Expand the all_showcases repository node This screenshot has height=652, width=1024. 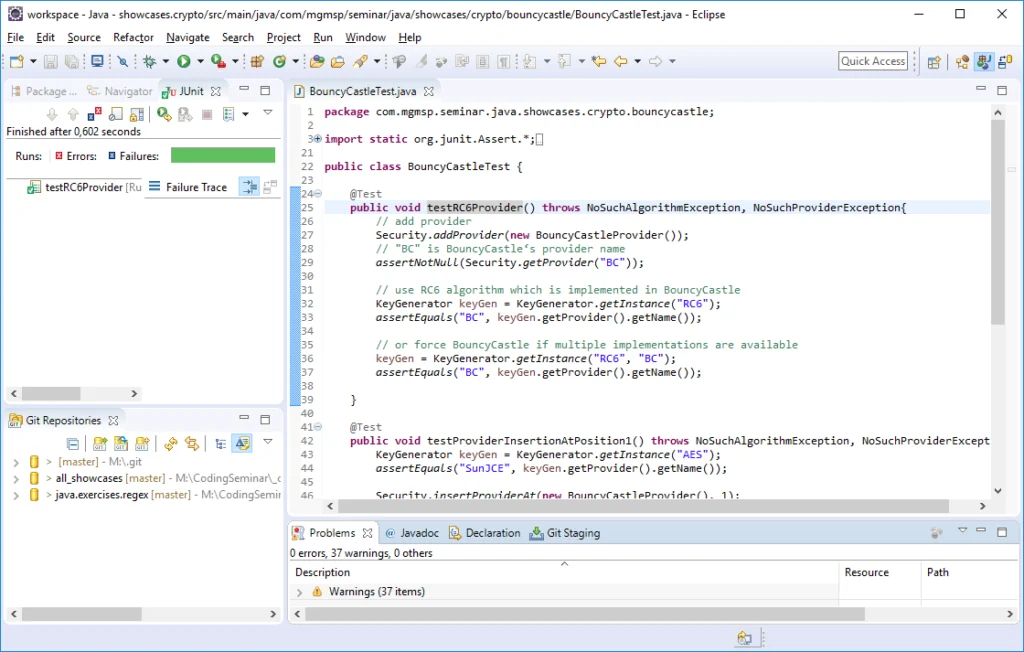16,479
